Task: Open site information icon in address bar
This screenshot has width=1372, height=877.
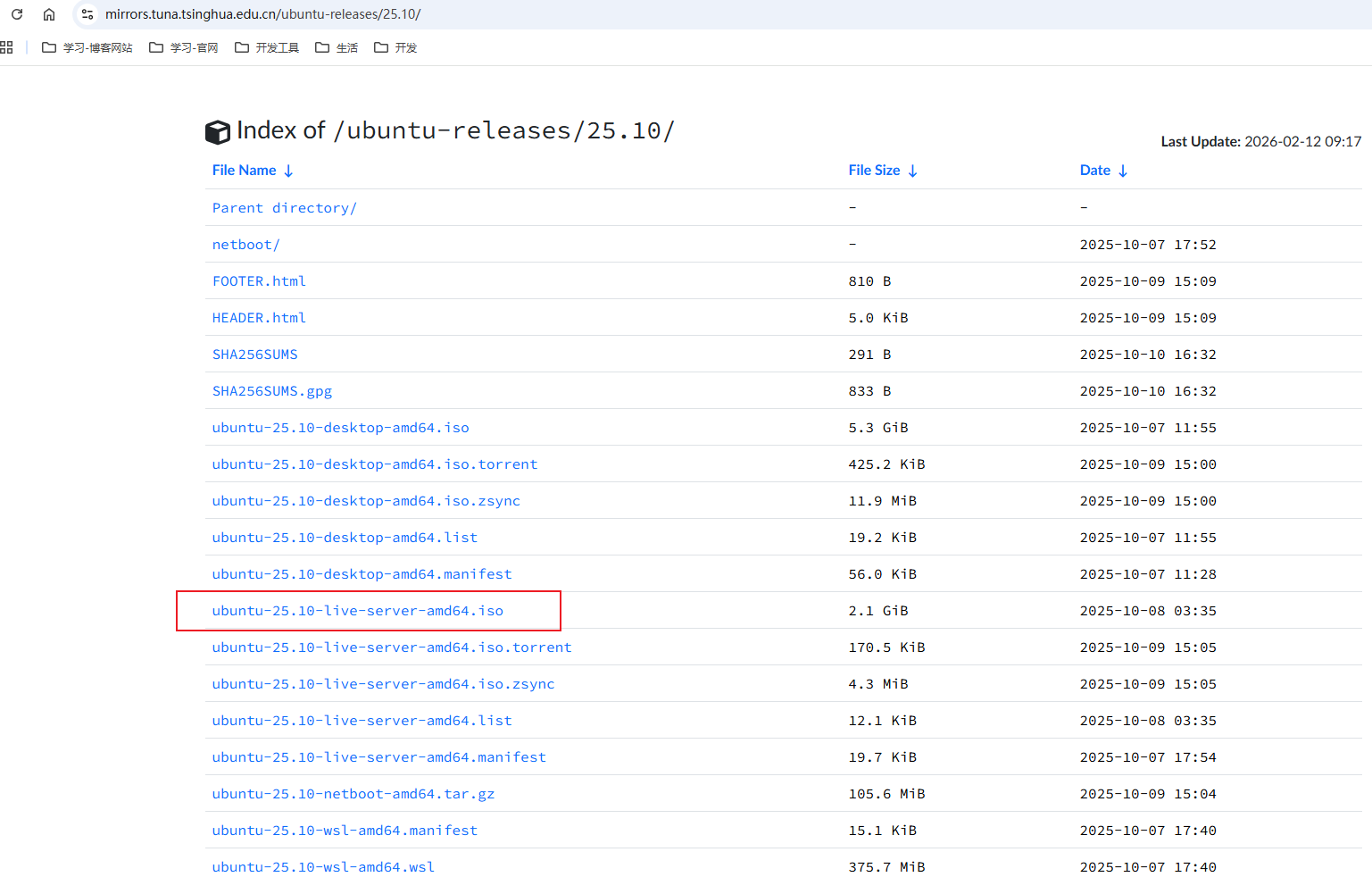Action: [87, 14]
